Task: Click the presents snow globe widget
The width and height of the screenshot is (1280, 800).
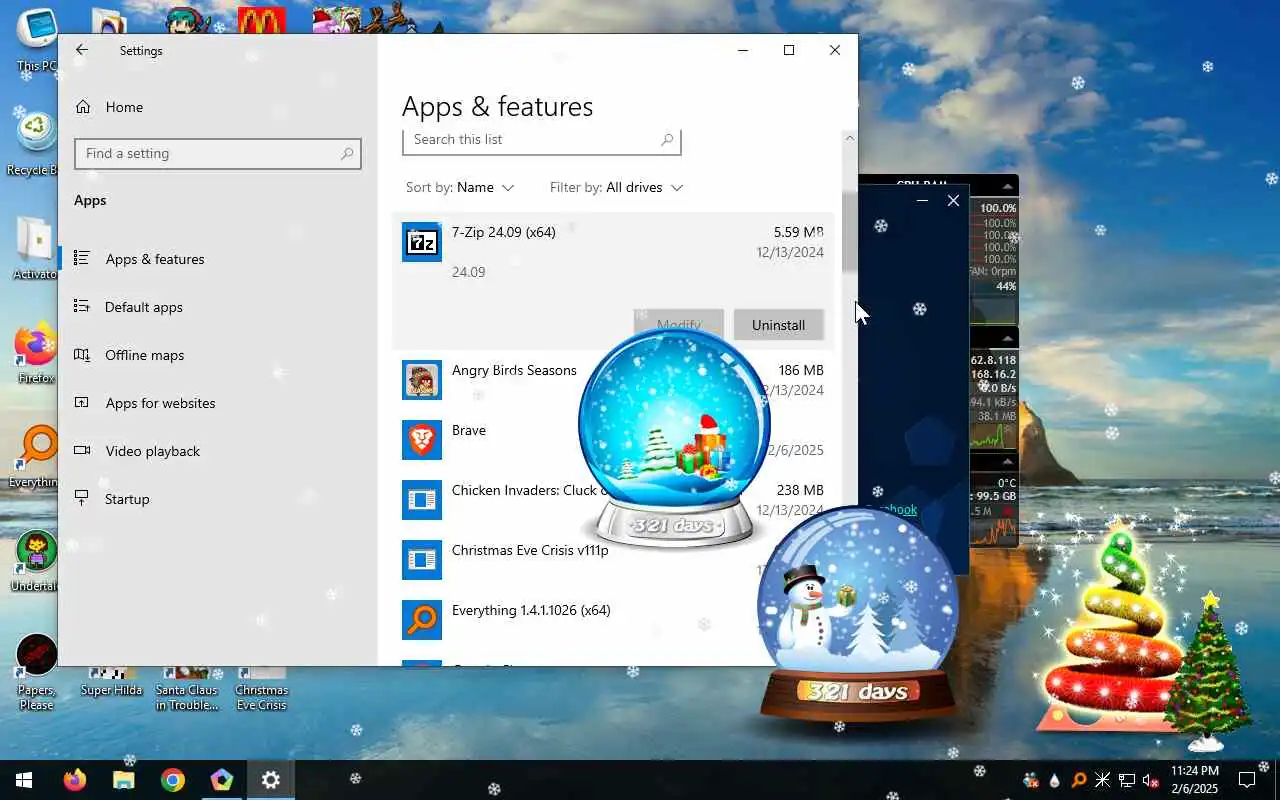Action: click(674, 438)
